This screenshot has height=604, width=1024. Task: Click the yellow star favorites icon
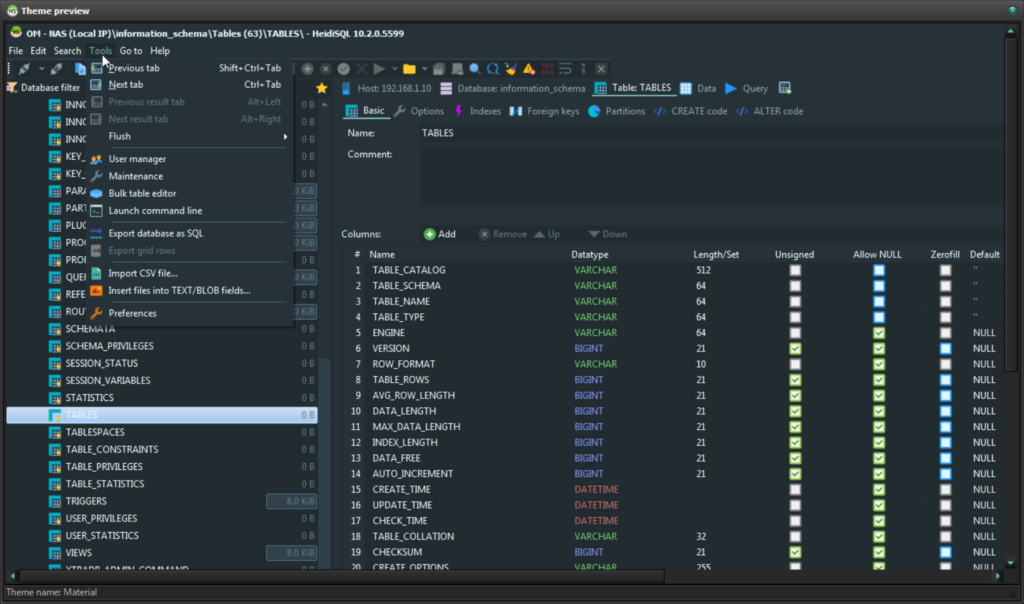pyautogui.click(x=321, y=88)
